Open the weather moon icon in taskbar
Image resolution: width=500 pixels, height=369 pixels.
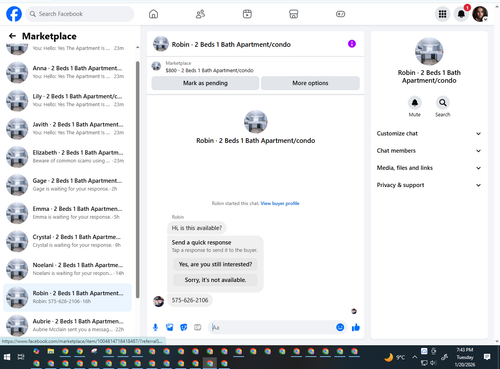[x=389, y=357]
